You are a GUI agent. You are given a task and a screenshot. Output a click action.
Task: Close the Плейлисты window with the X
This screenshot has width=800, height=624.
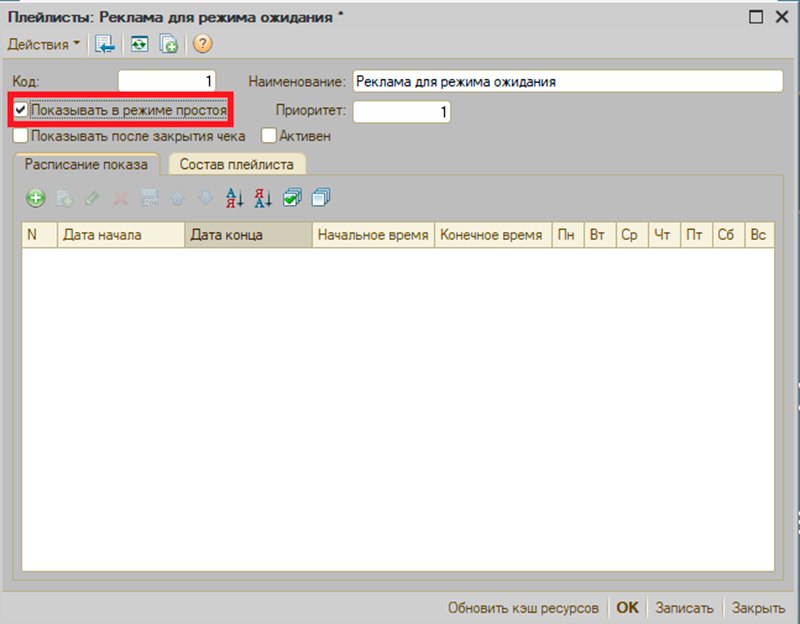[x=782, y=17]
